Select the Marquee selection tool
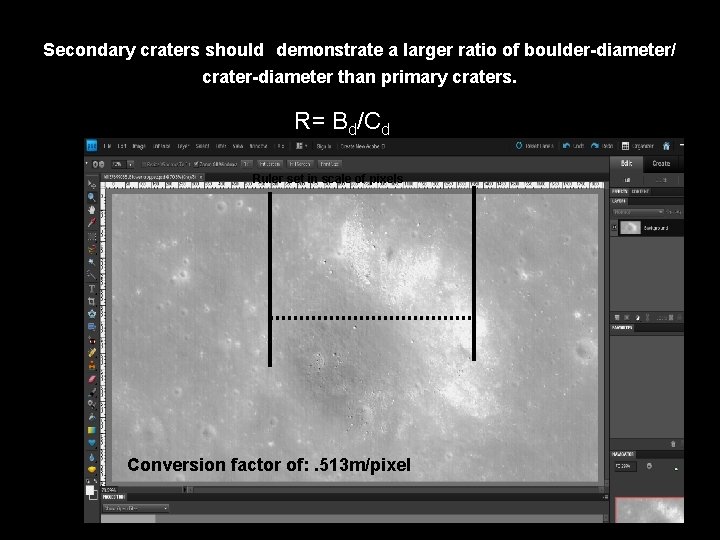Image resolution: width=720 pixels, height=540 pixels. (x=91, y=236)
